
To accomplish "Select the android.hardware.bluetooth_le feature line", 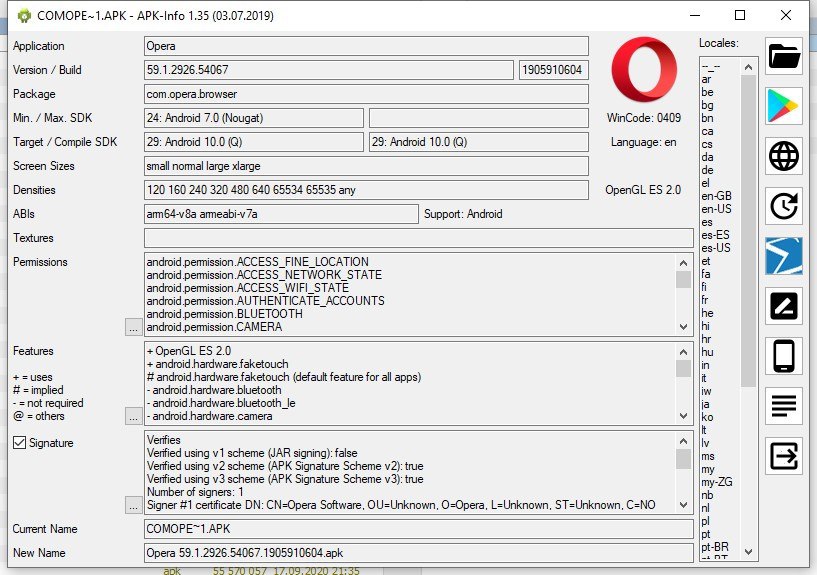I will pyautogui.click(x=221, y=403).
